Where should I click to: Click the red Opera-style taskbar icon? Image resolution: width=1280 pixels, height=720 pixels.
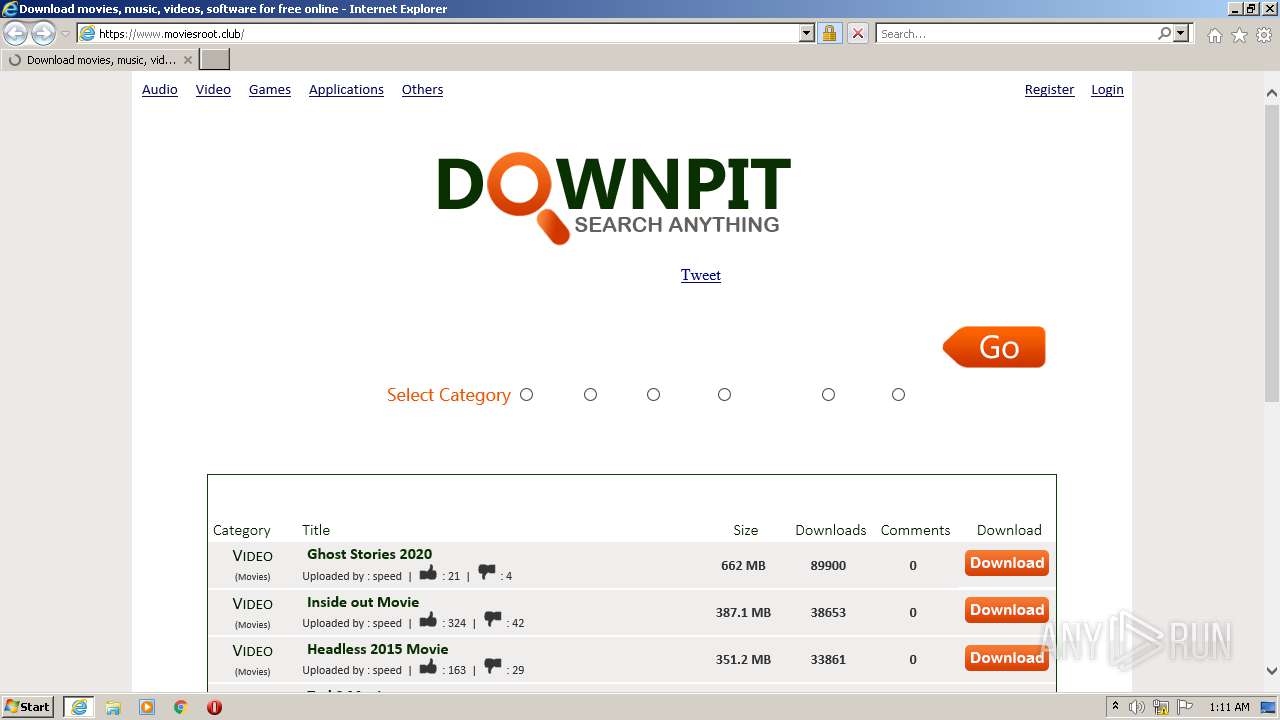point(214,707)
